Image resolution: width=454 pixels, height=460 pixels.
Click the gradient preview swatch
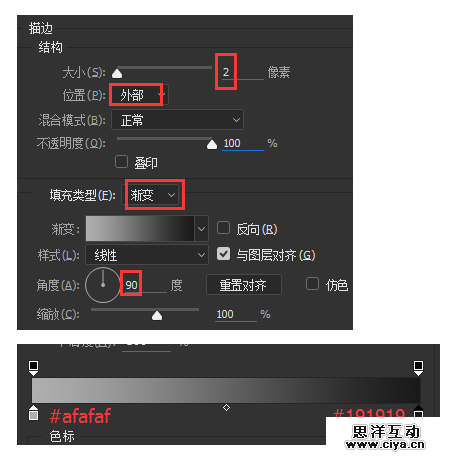tap(140, 229)
